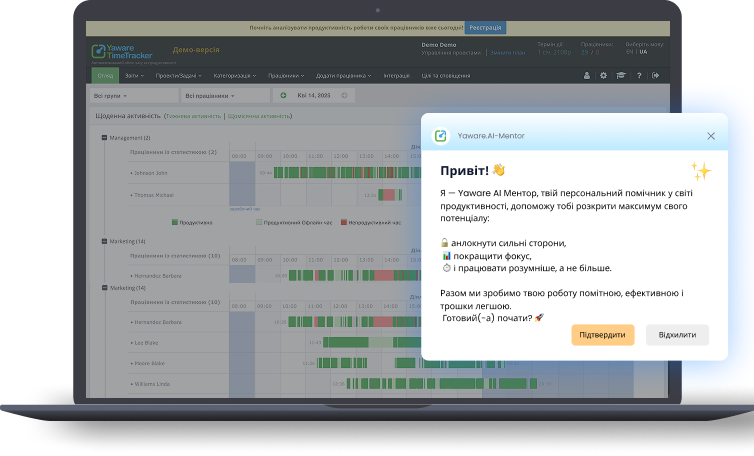
Task: Click the Відхилити button
Action: tap(677, 335)
